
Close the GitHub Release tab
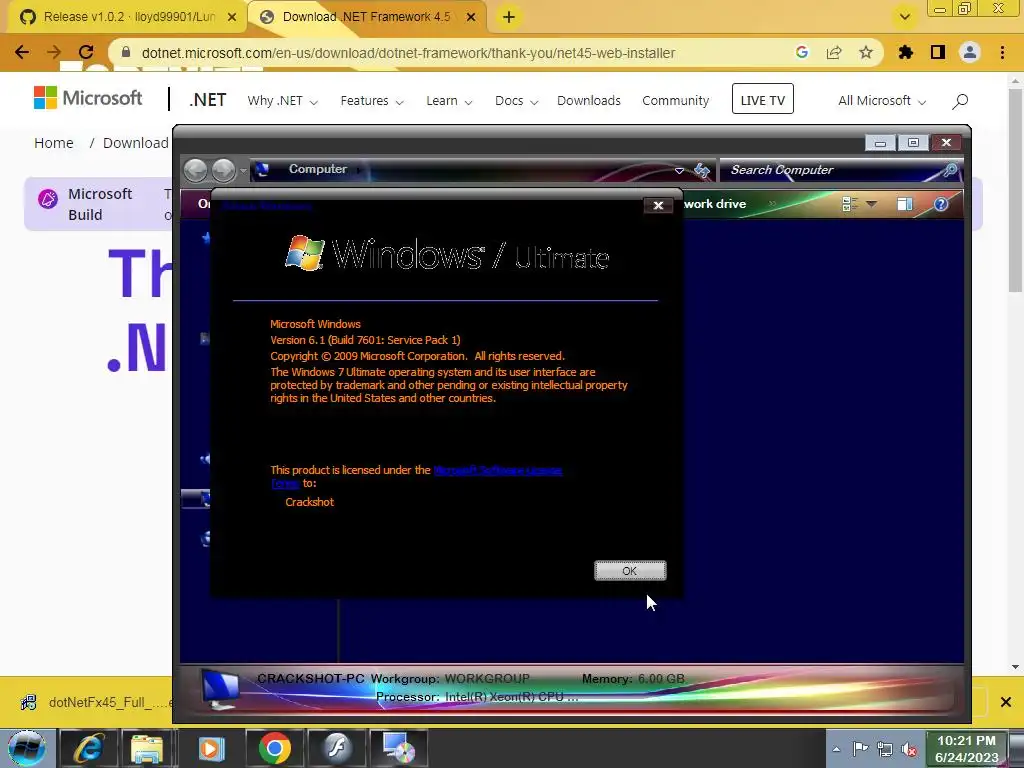[231, 18]
